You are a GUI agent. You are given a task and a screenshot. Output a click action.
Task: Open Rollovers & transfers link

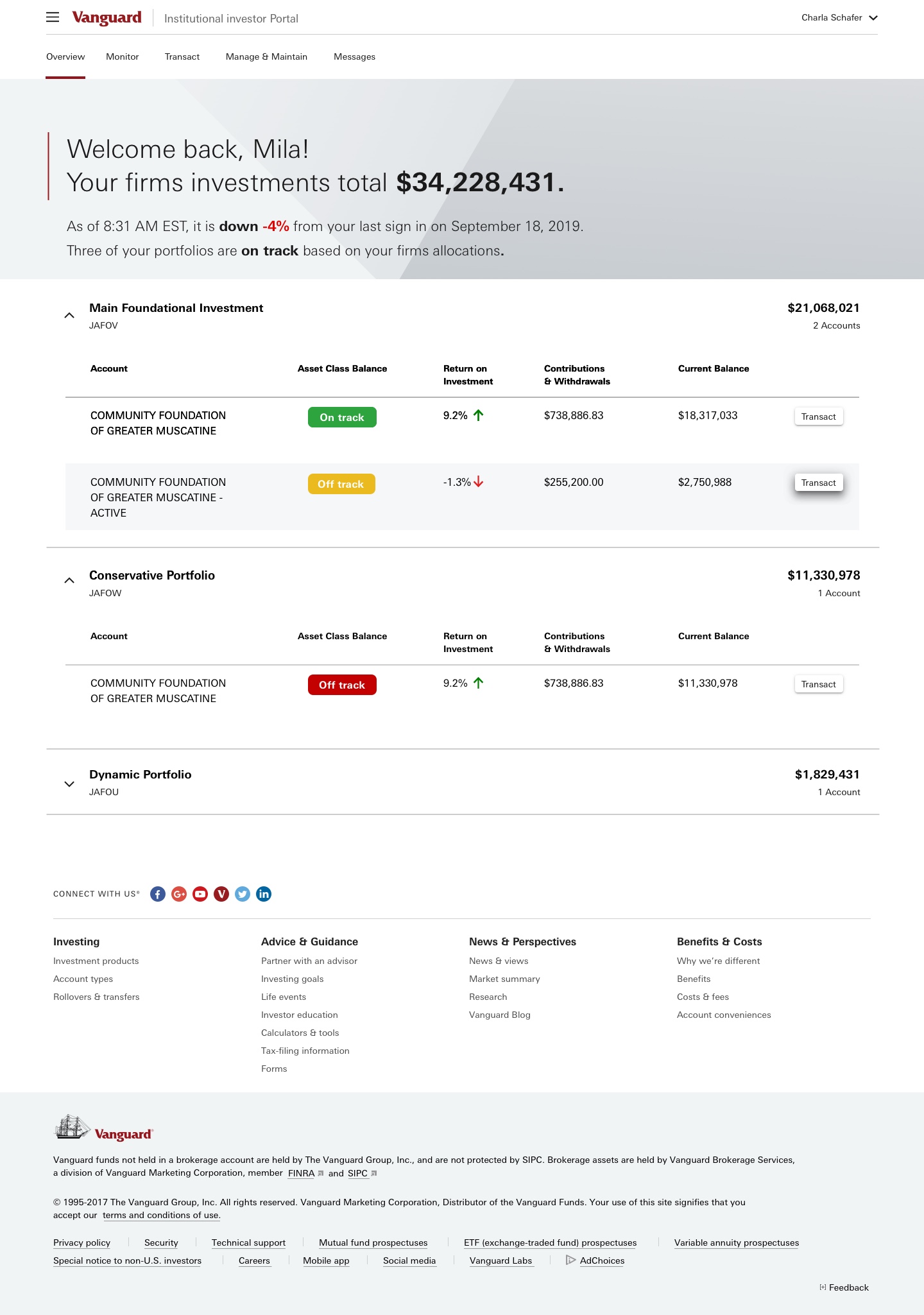point(96,997)
